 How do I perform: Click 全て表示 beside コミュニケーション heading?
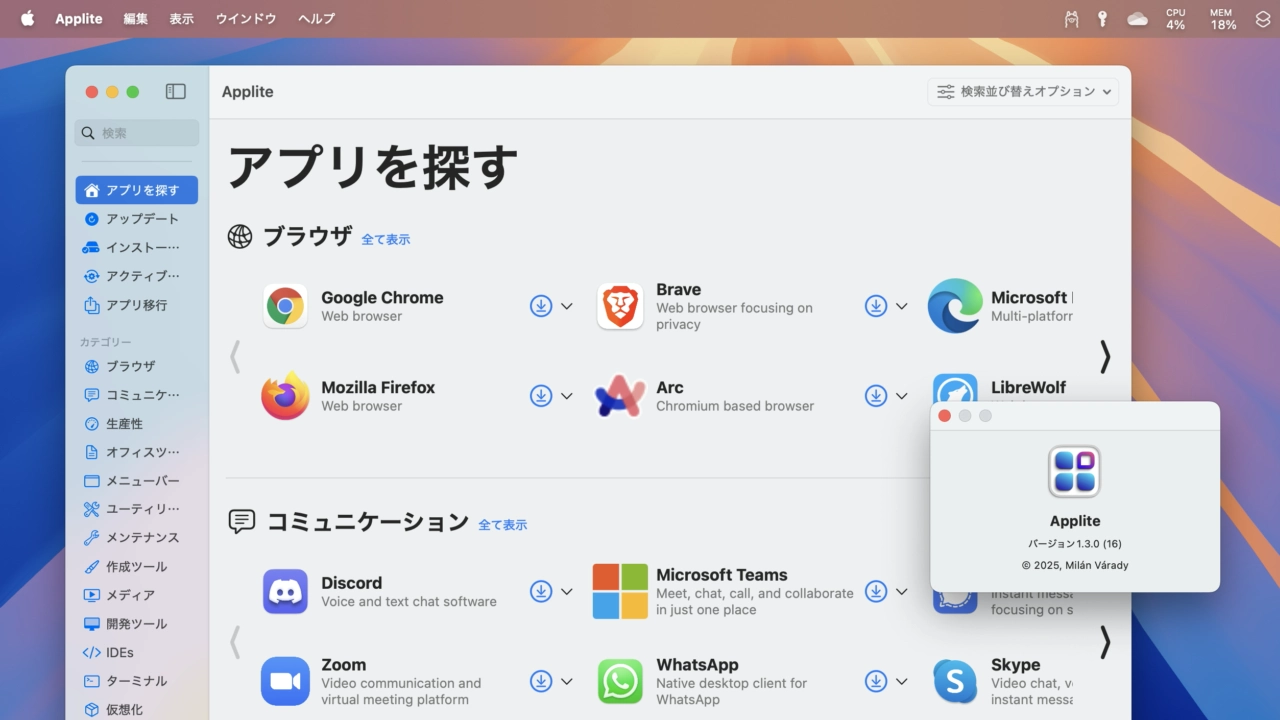tap(502, 525)
